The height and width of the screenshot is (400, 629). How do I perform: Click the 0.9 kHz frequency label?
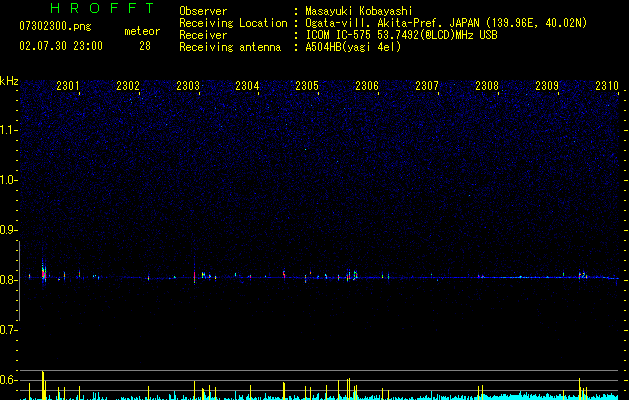tap(8, 230)
